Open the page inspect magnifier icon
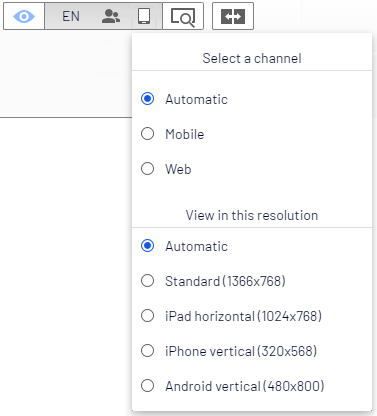This screenshot has height=416, width=377. [183, 16]
